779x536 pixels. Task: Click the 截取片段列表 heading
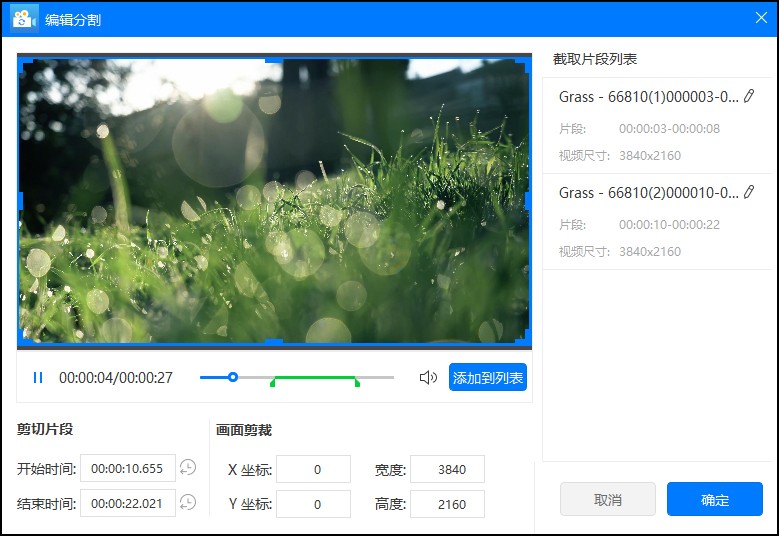[595, 59]
